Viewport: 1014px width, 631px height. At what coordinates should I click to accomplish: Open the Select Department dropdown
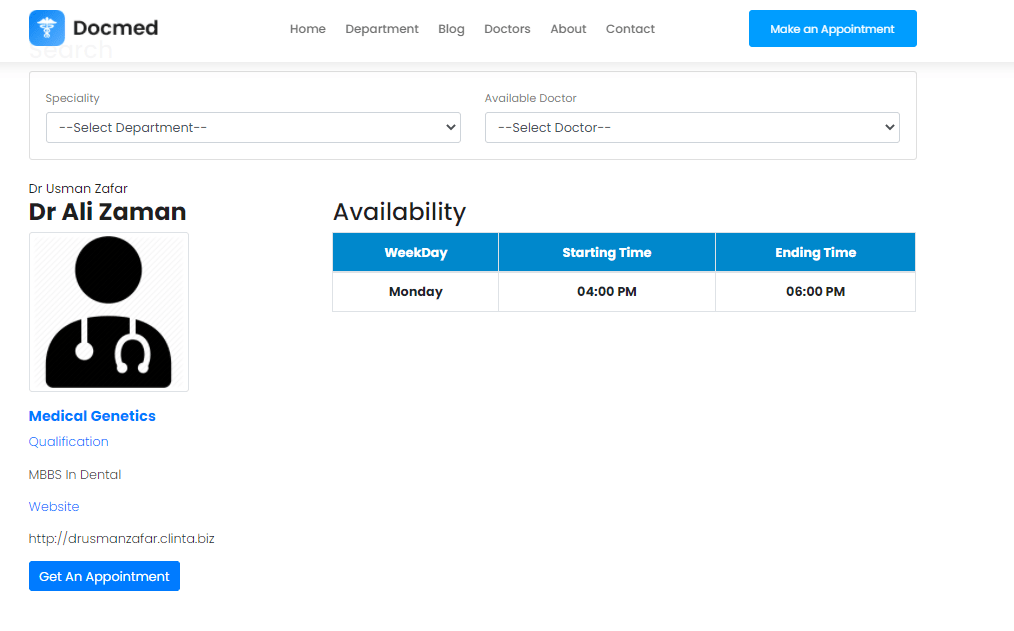click(x=253, y=127)
